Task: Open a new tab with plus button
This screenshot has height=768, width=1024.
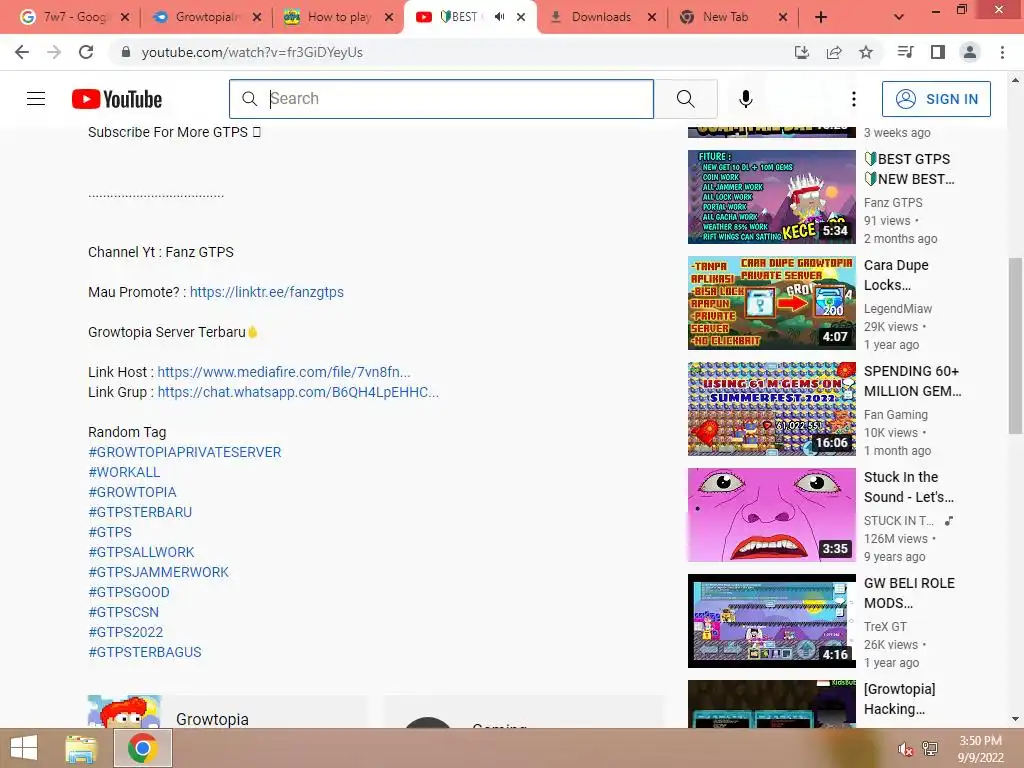Action: [x=821, y=17]
